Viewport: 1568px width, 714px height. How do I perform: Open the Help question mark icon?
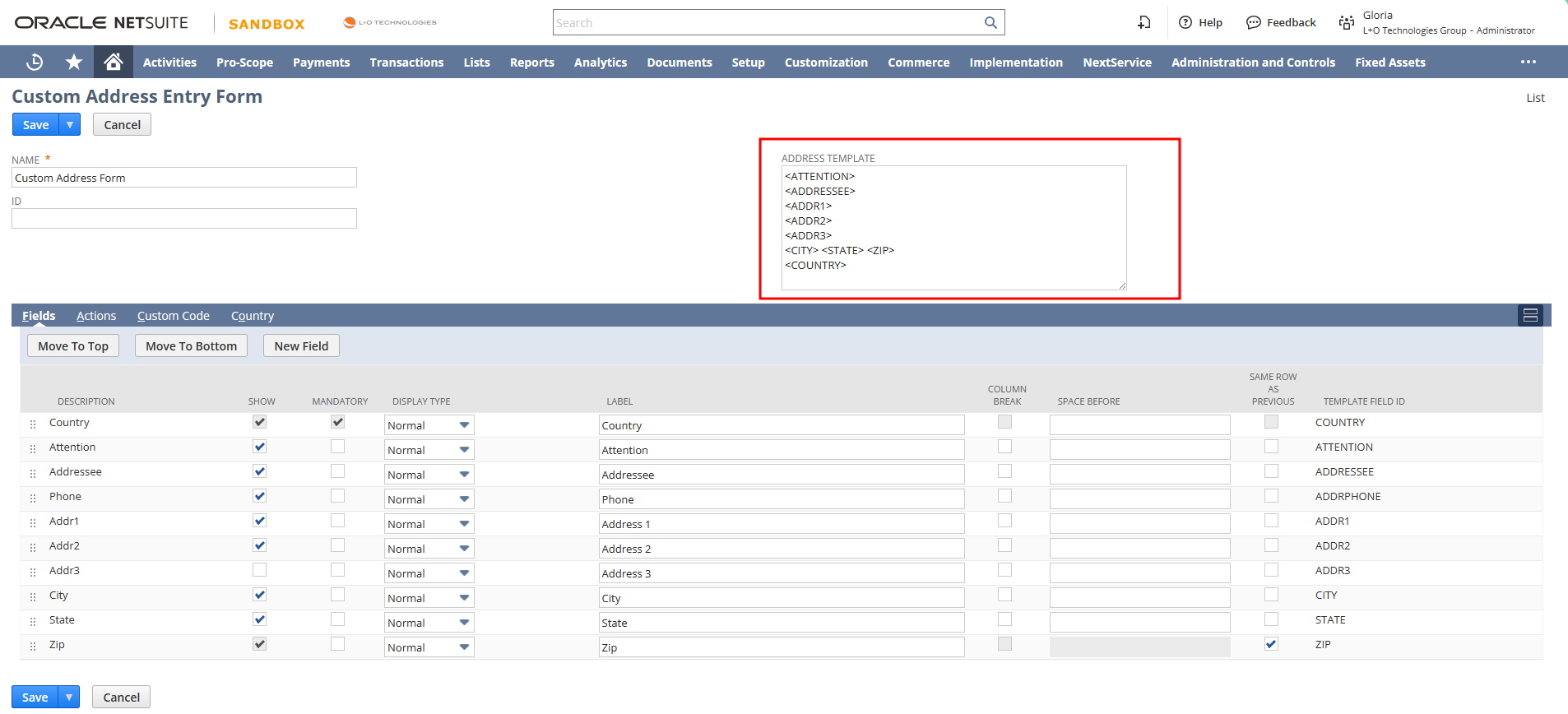1185,23
